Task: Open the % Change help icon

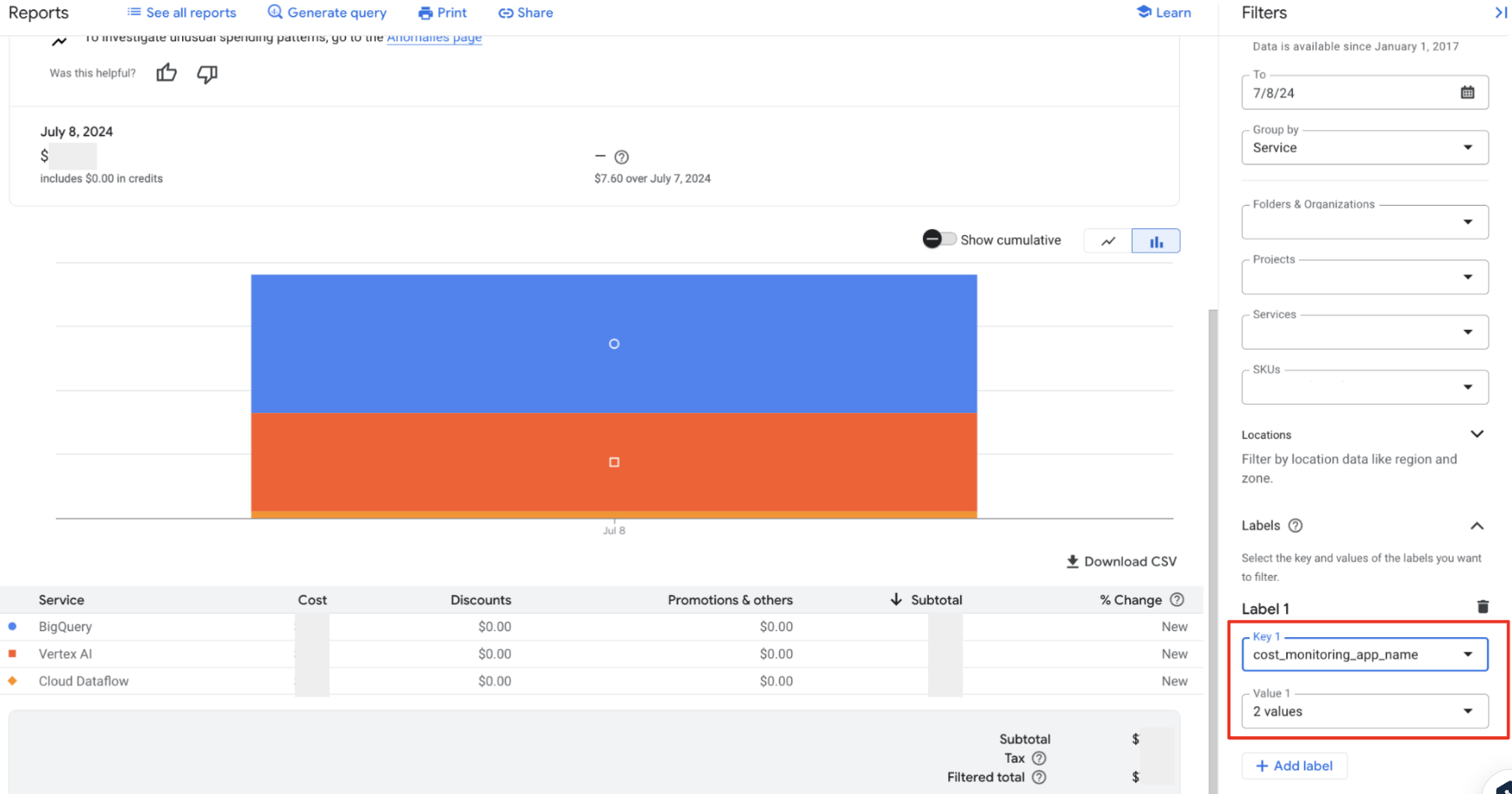Action: click(x=1177, y=599)
